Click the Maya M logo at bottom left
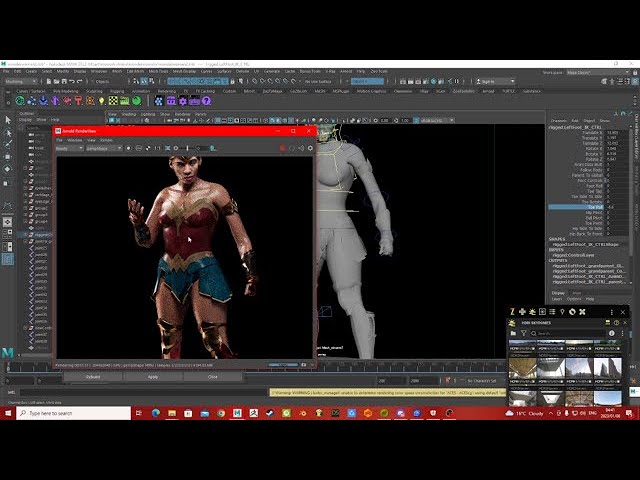 8,352
